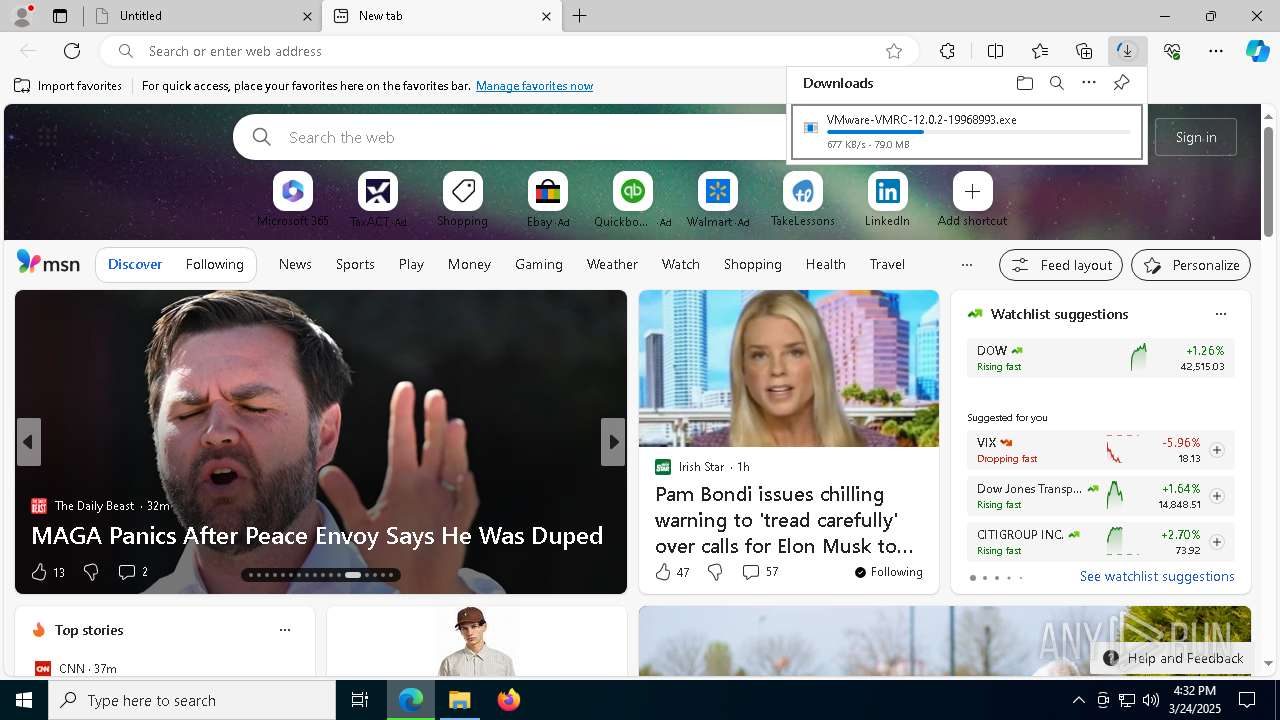1280x720 pixels.
Task: Switch to the Untitled tab
Action: pos(200,16)
